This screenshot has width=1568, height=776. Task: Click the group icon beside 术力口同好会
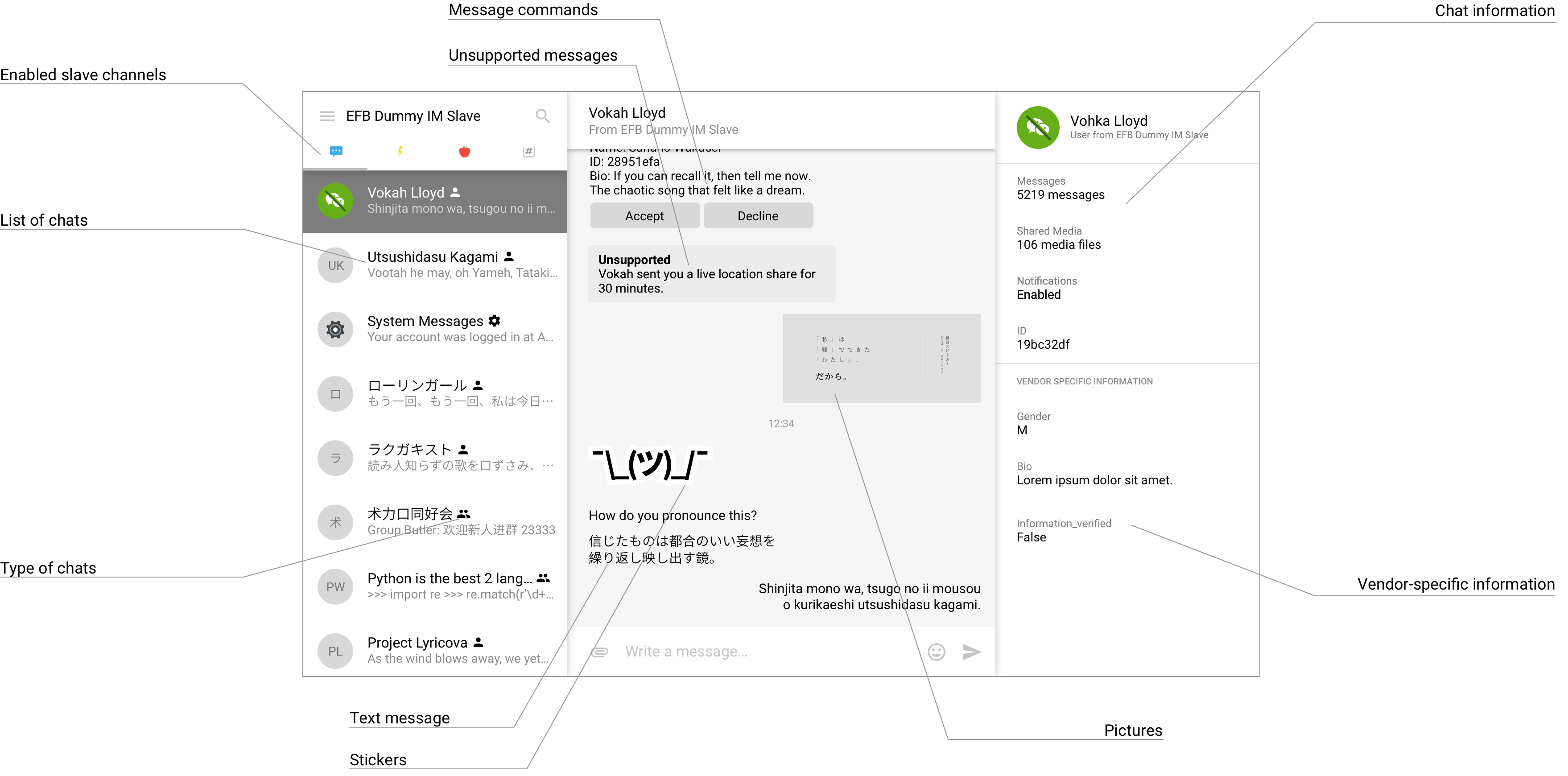(464, 514)
